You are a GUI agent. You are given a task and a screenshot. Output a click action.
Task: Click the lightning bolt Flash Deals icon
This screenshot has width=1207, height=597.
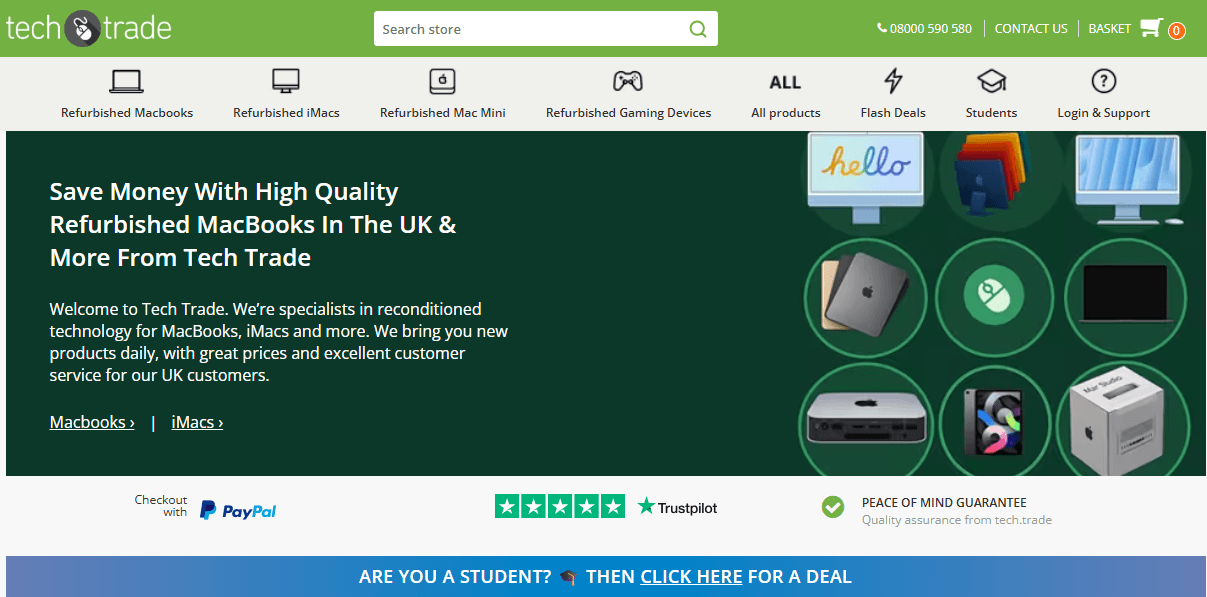pos(893,81)
